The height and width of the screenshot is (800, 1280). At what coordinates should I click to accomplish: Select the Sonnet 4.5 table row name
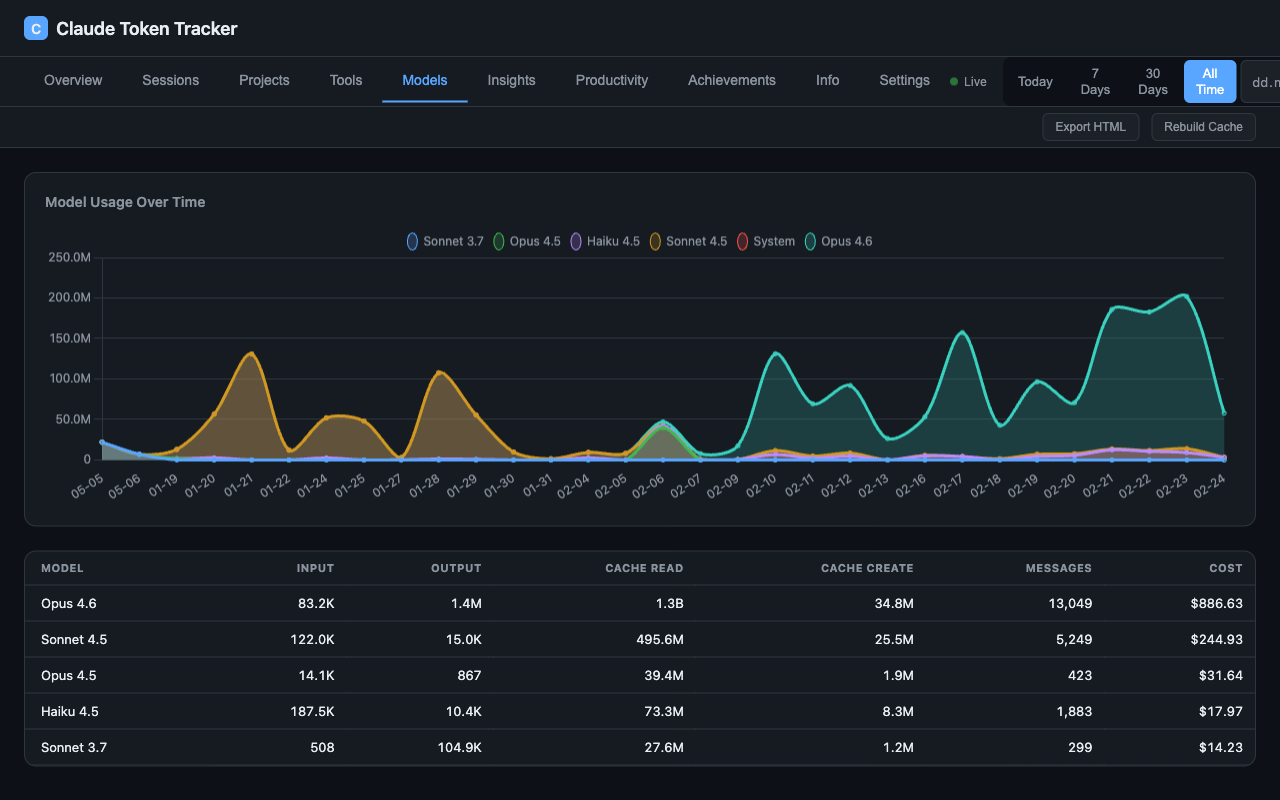coord(74,639)
